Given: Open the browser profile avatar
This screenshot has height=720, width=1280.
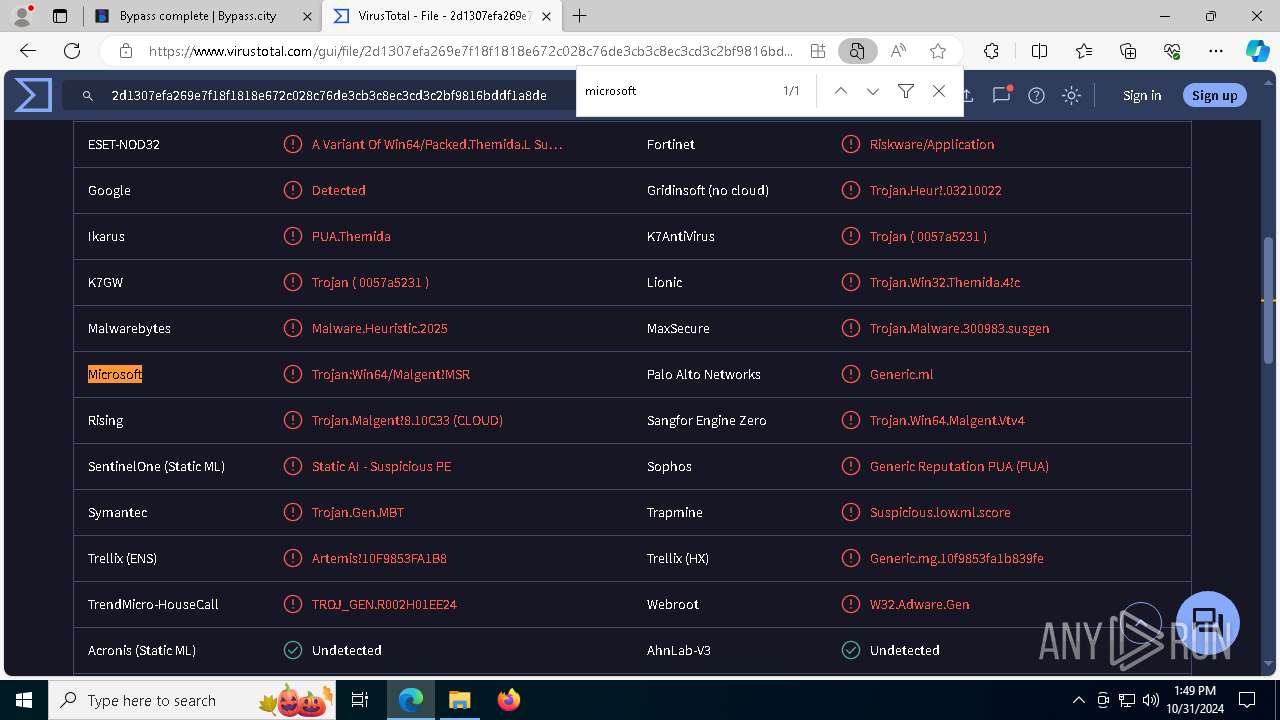Looking at the screenshot, I should 22,16.
